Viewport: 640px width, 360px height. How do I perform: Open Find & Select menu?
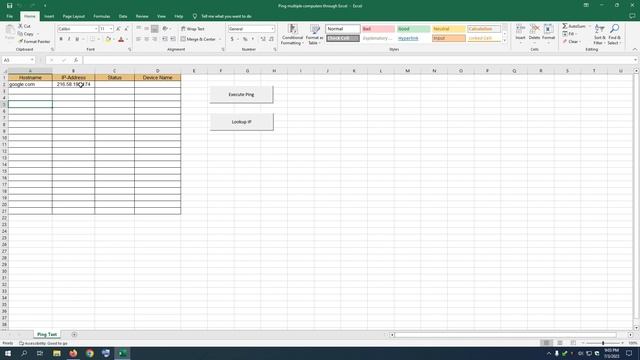614,34
